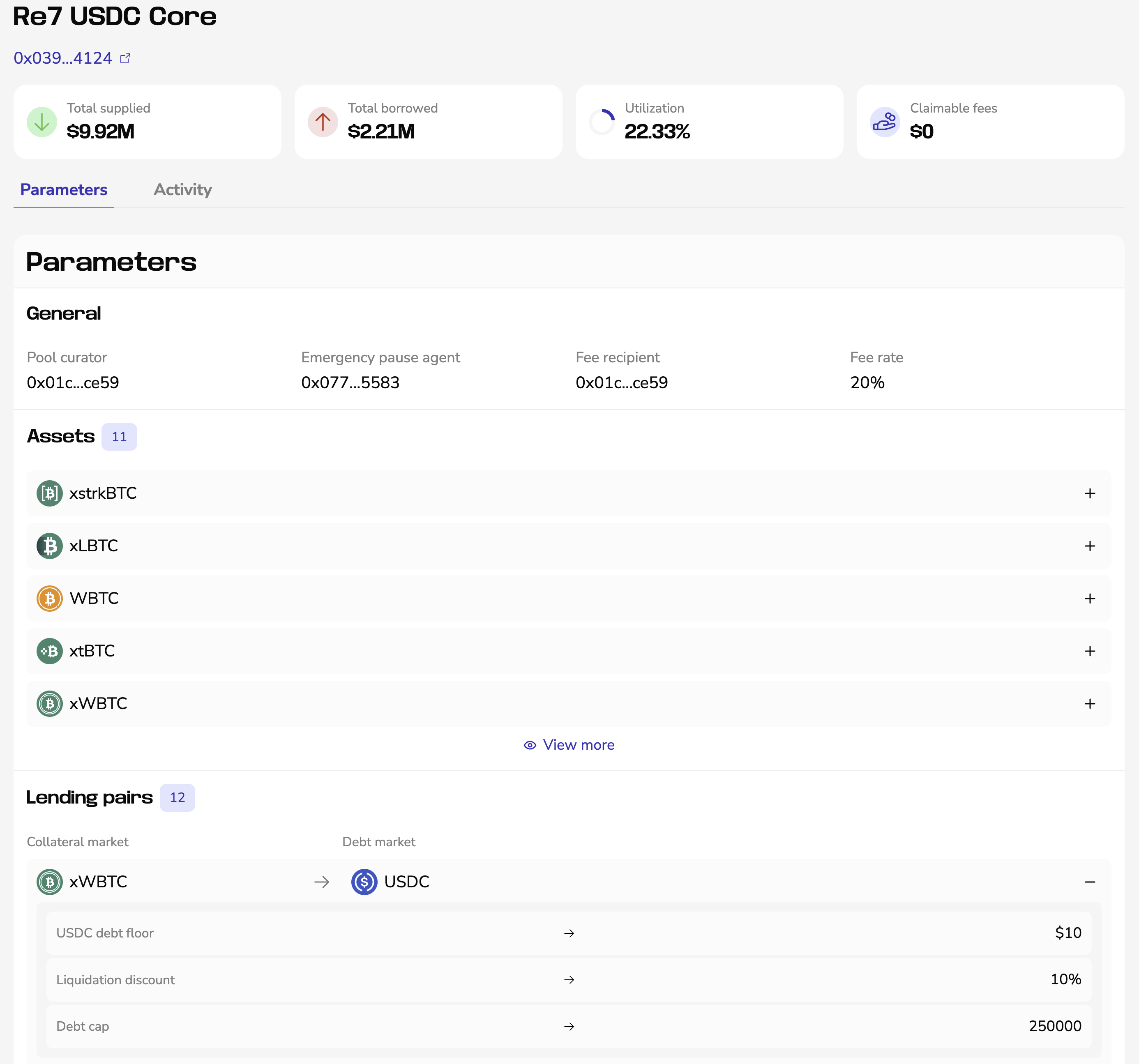Click the xstrkBTC asset icon
This screenshot has height=1064, width=1139.
pos(50,493)
